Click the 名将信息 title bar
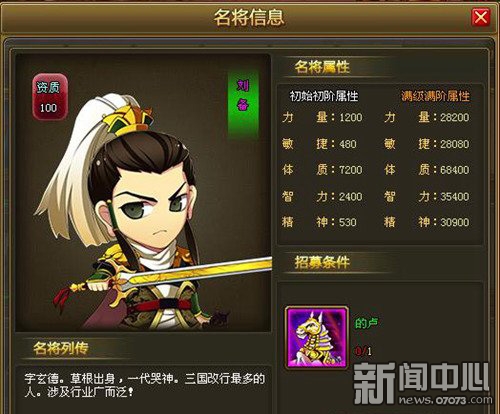Viewport: 500px width, 414px height. coord(248,17)
